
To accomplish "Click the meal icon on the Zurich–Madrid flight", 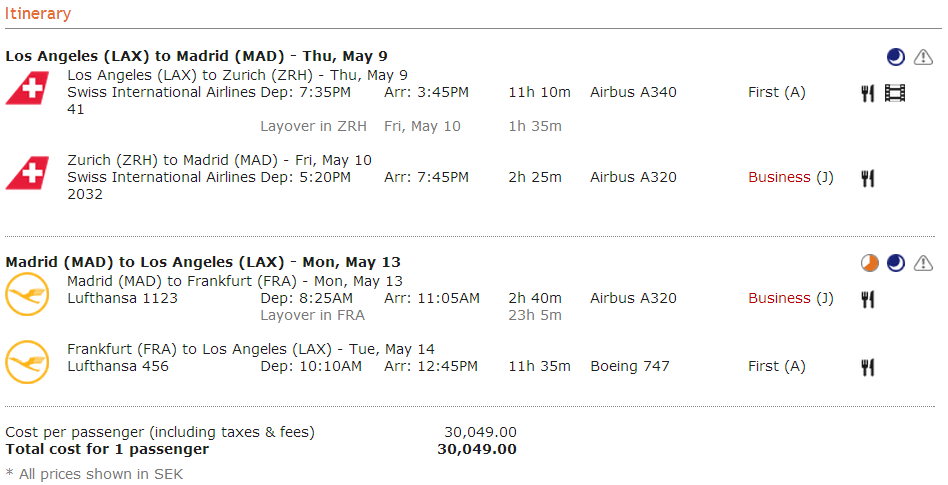I will pos(868,178).
